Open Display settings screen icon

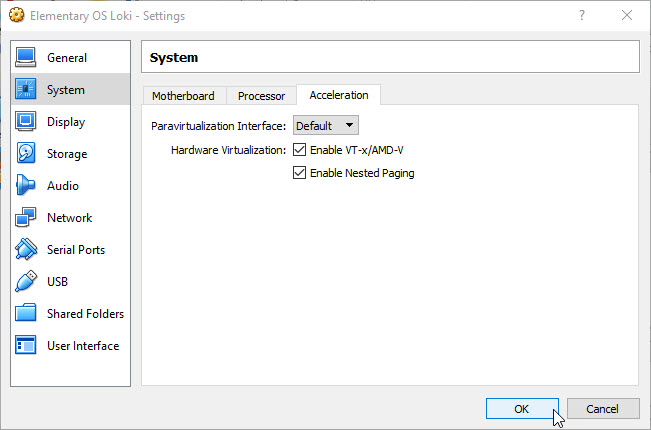[26, 121]
